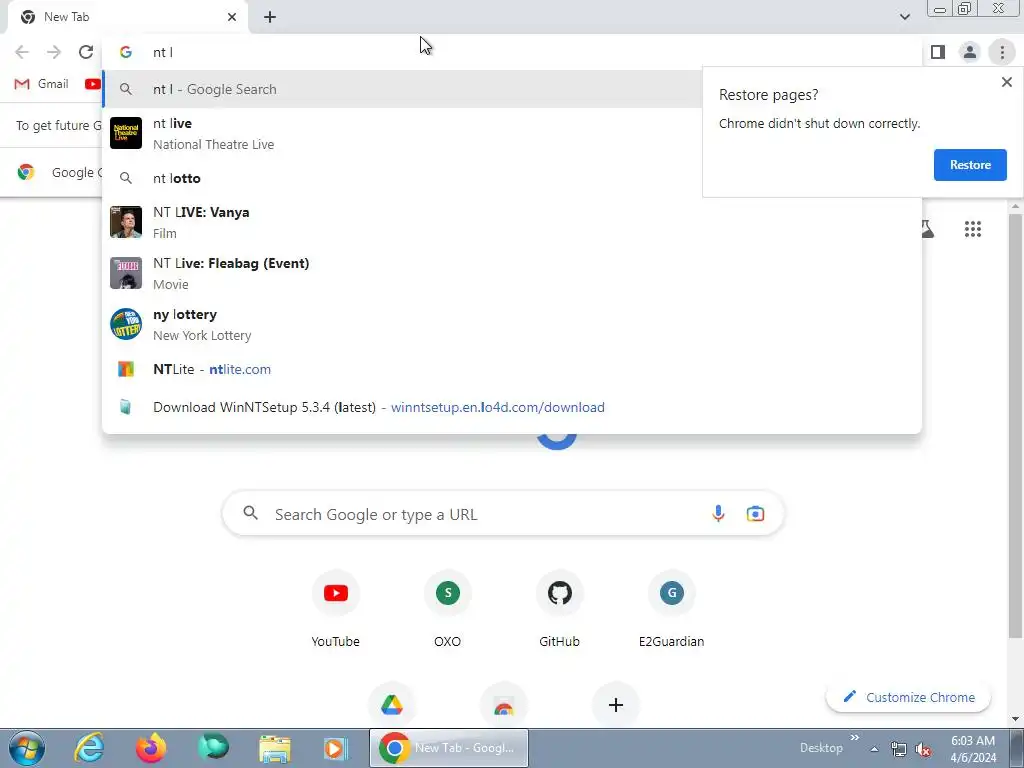This screenshot has width=1024, height=768.
Task: Open the network tray icon
Action: point(899,750)
